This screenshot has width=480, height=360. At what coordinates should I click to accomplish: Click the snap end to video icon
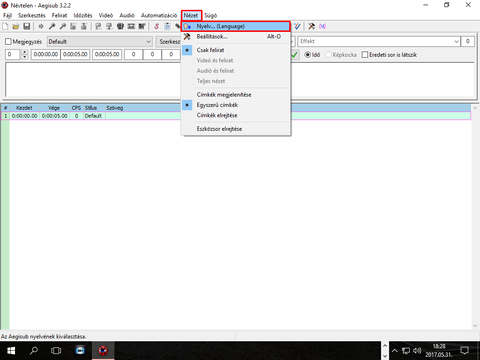click(109, 26)
